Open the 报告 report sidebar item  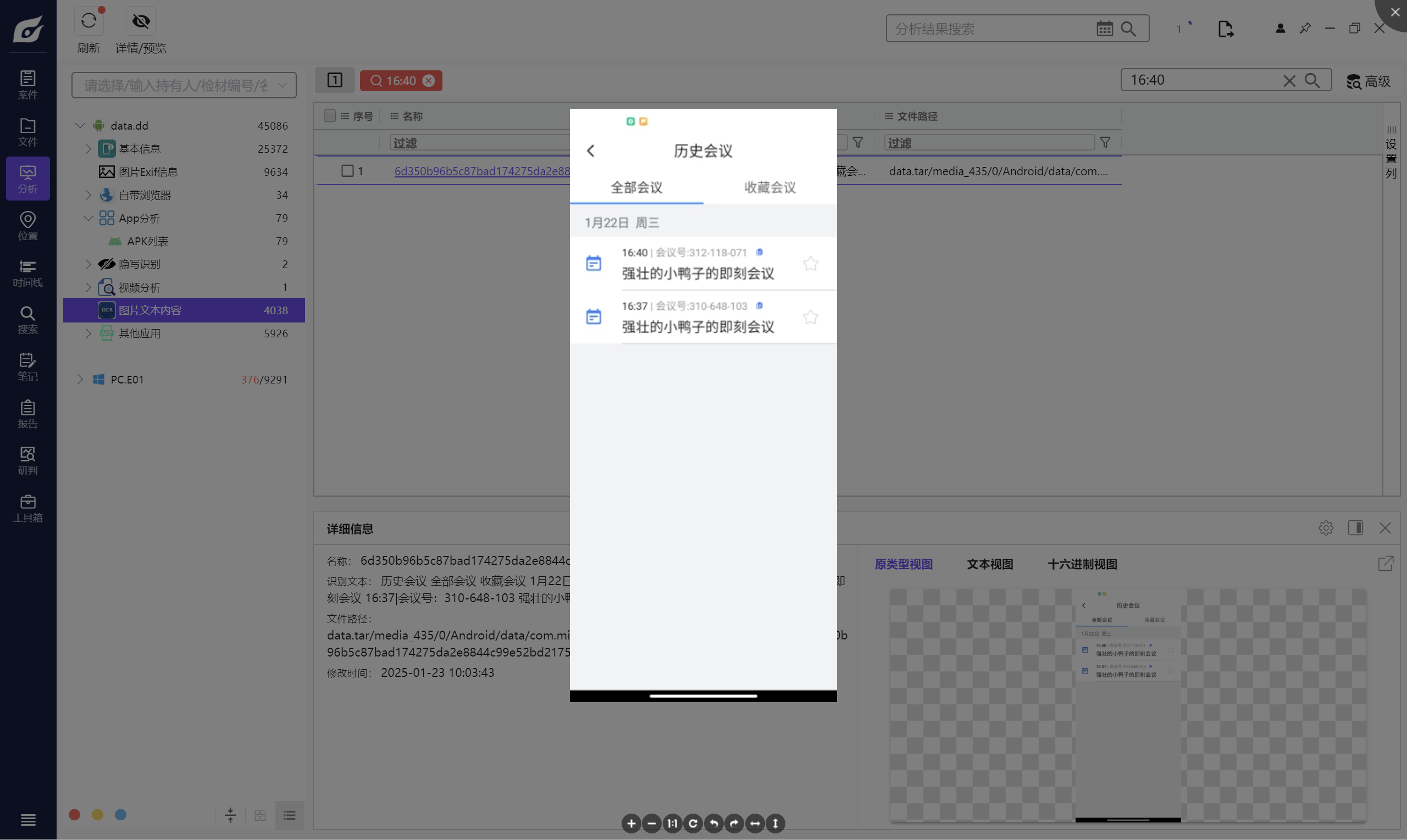[27, 414]
